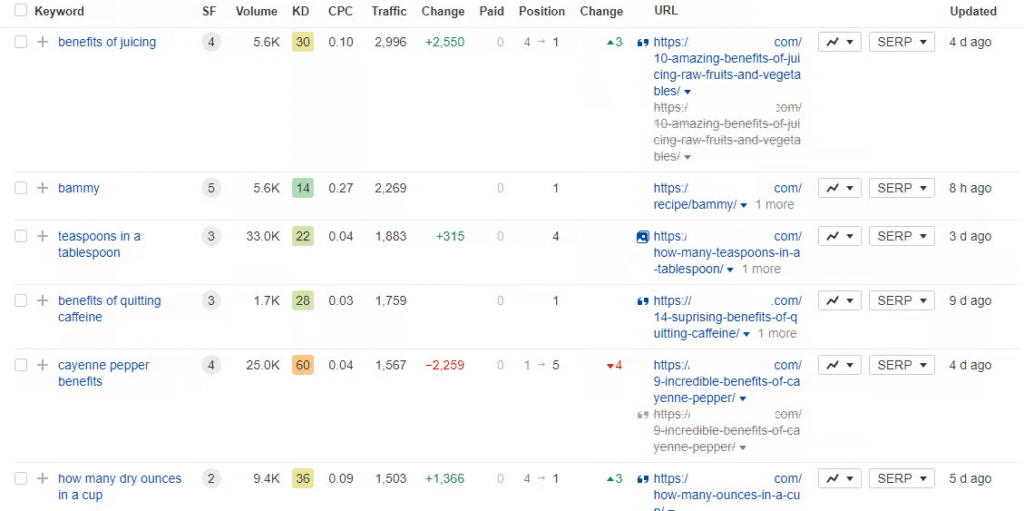Expand SERP dropdown for bammy row
This screenshot has height=511, width=1024.
901,188
